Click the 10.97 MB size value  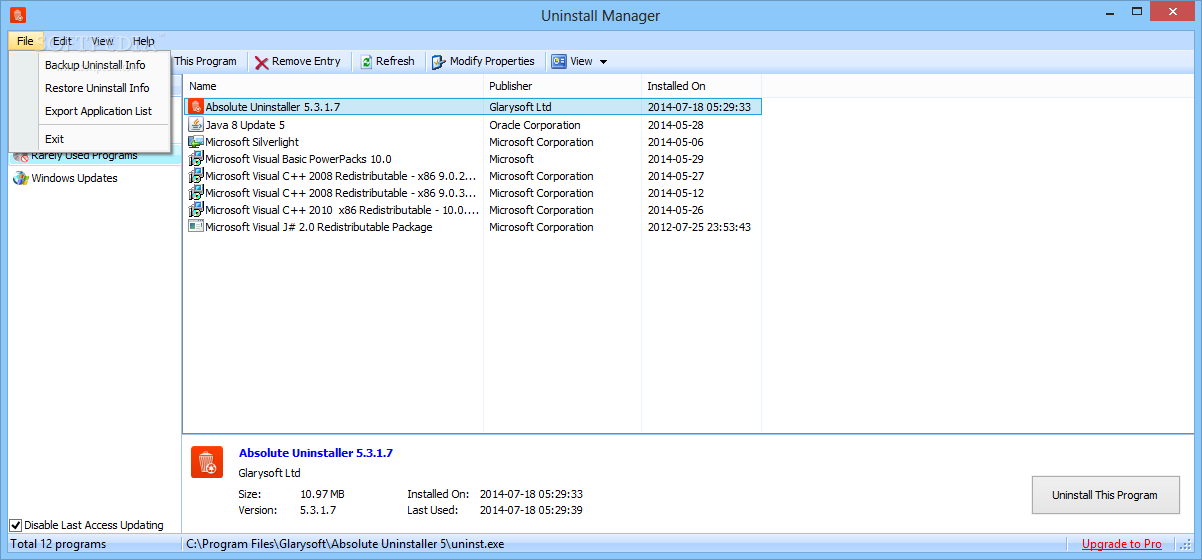tap(322, 494)
